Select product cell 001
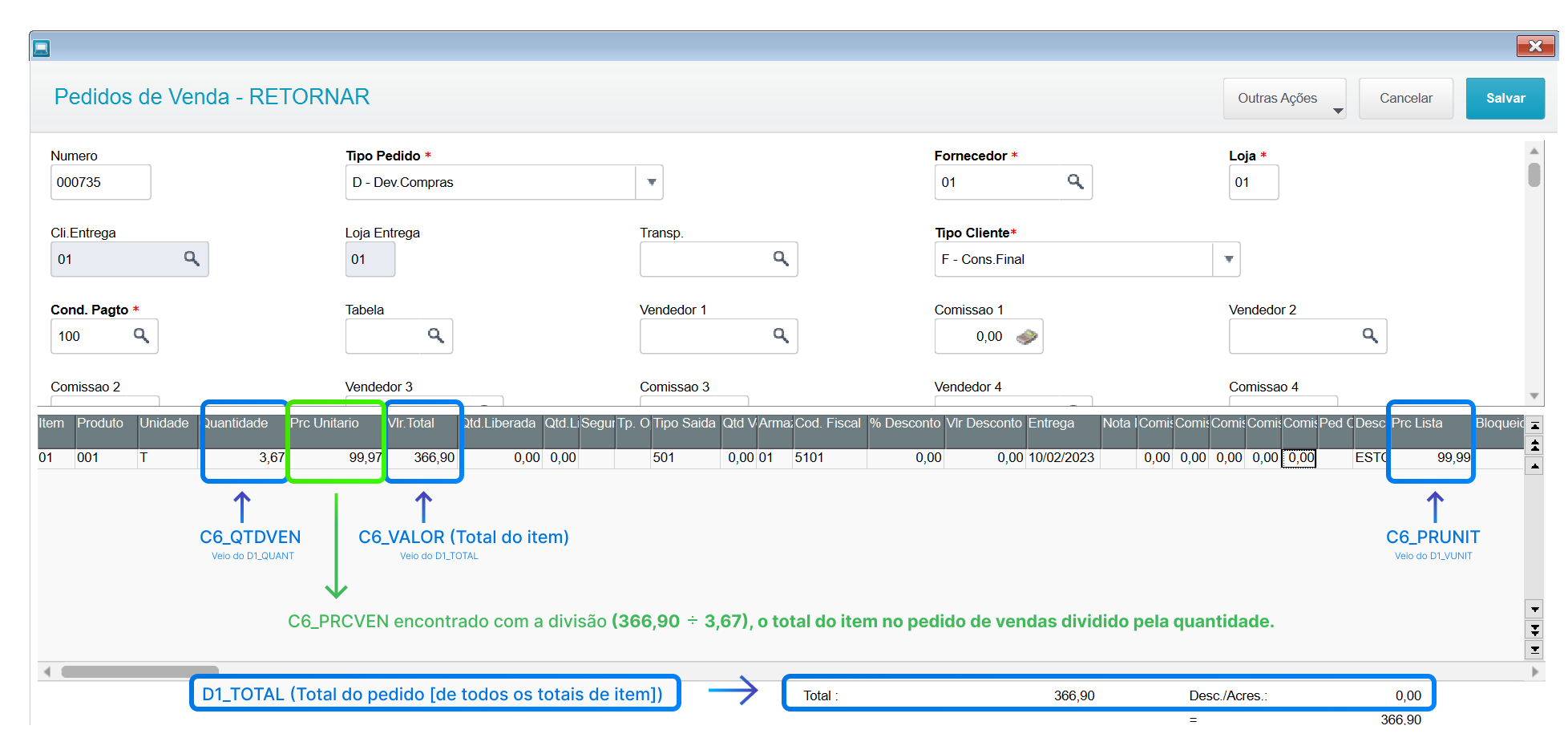This screenshot has height=750, width=1568. (x=105, y=458)
